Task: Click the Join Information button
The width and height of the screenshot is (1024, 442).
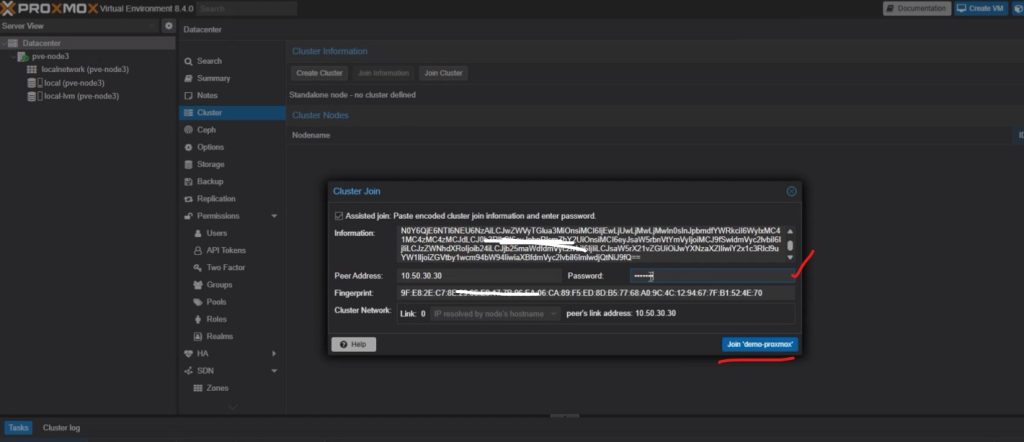Action: (383, 73)
